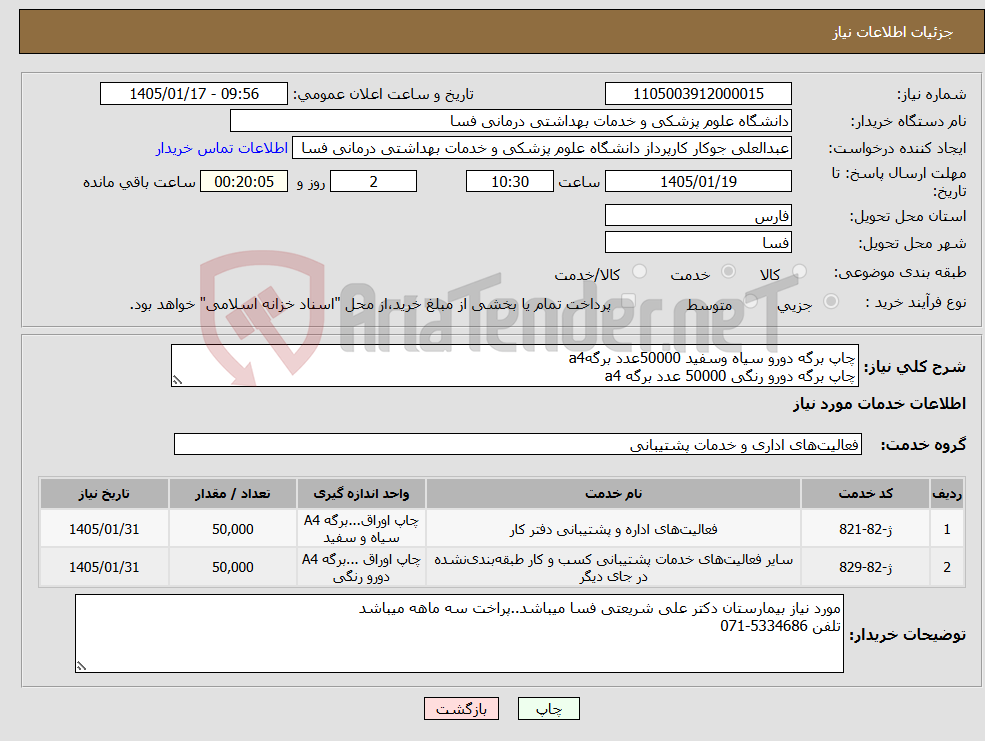Image resolution: width=985 pixels, height=741 pixels.
Task: Click the اطلاعات خدمات مورد نیاز section heading
Action: [879, 404]
